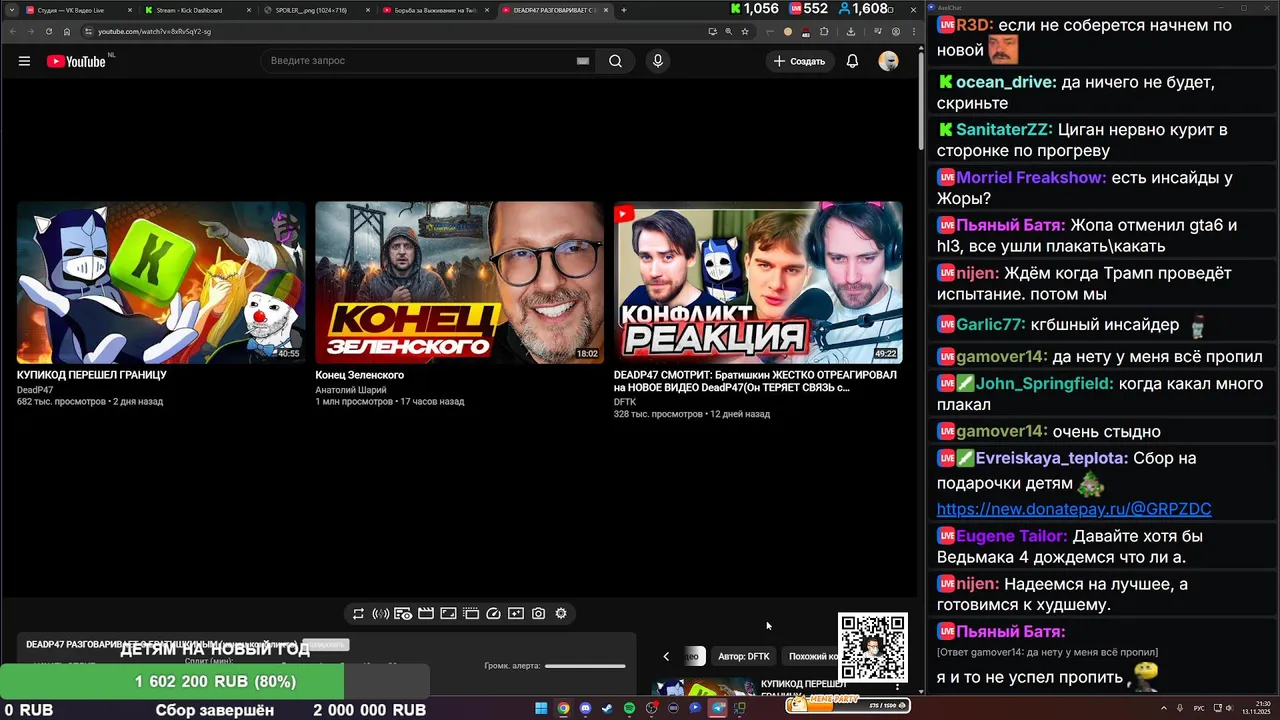Open a new browser tab with plus
Screen dimensions: 1280x720
tap(624, 10)
